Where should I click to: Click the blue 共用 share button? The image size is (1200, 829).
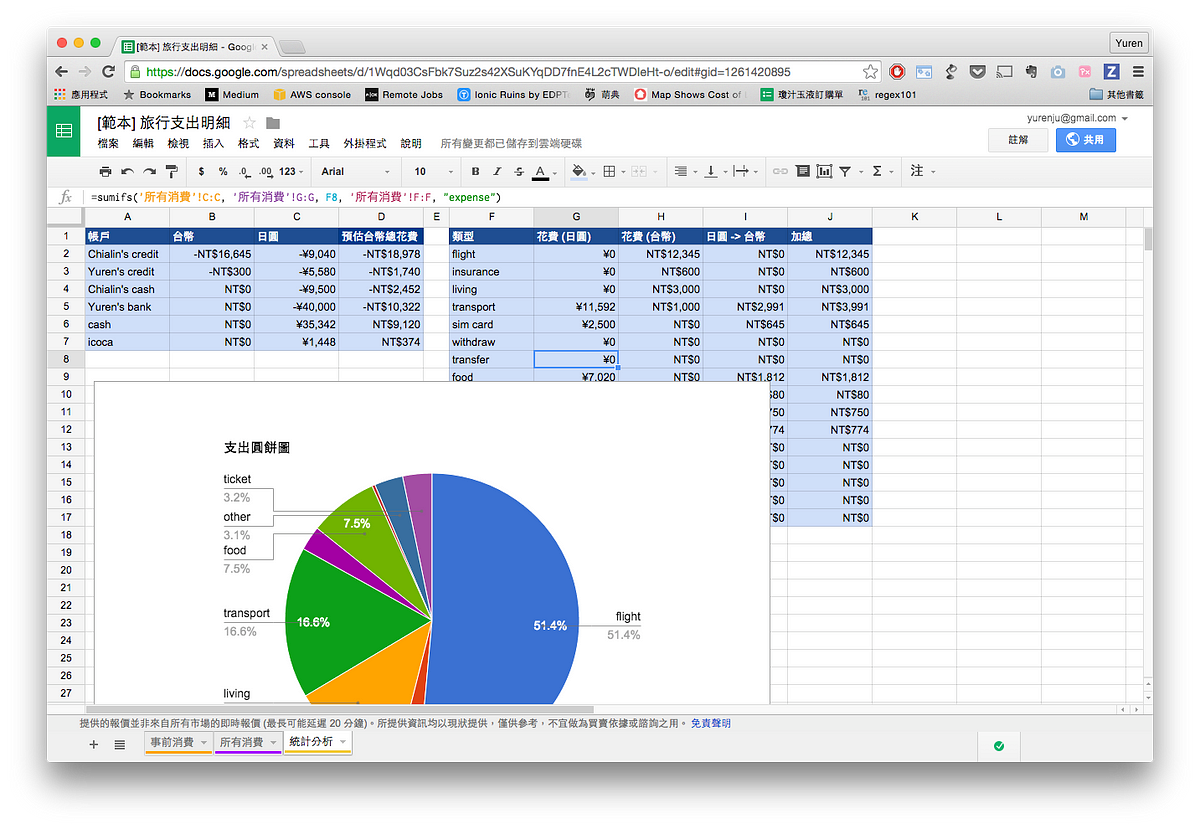1085,140
